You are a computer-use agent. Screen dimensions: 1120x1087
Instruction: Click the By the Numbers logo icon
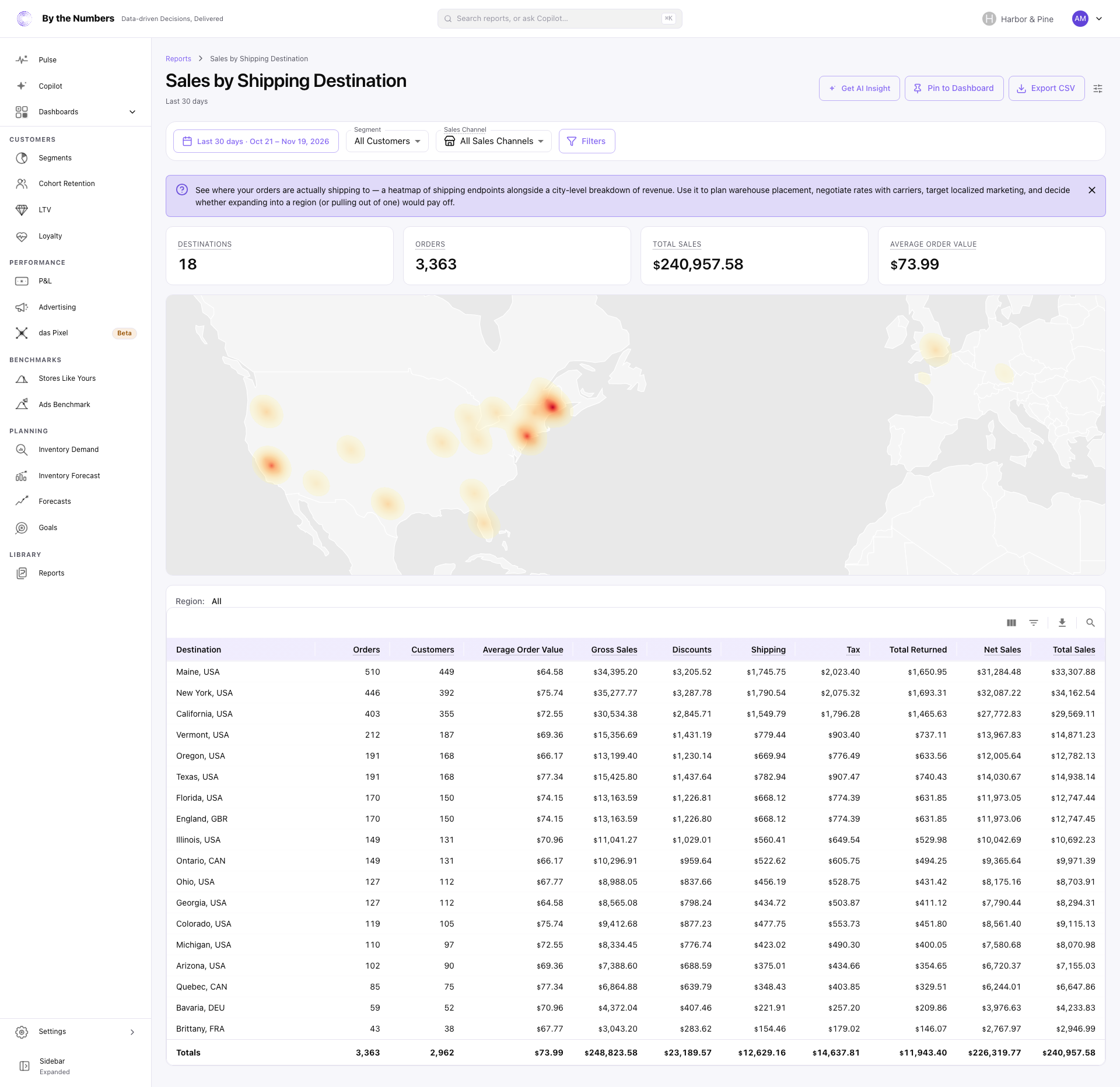tap(24, 19)
